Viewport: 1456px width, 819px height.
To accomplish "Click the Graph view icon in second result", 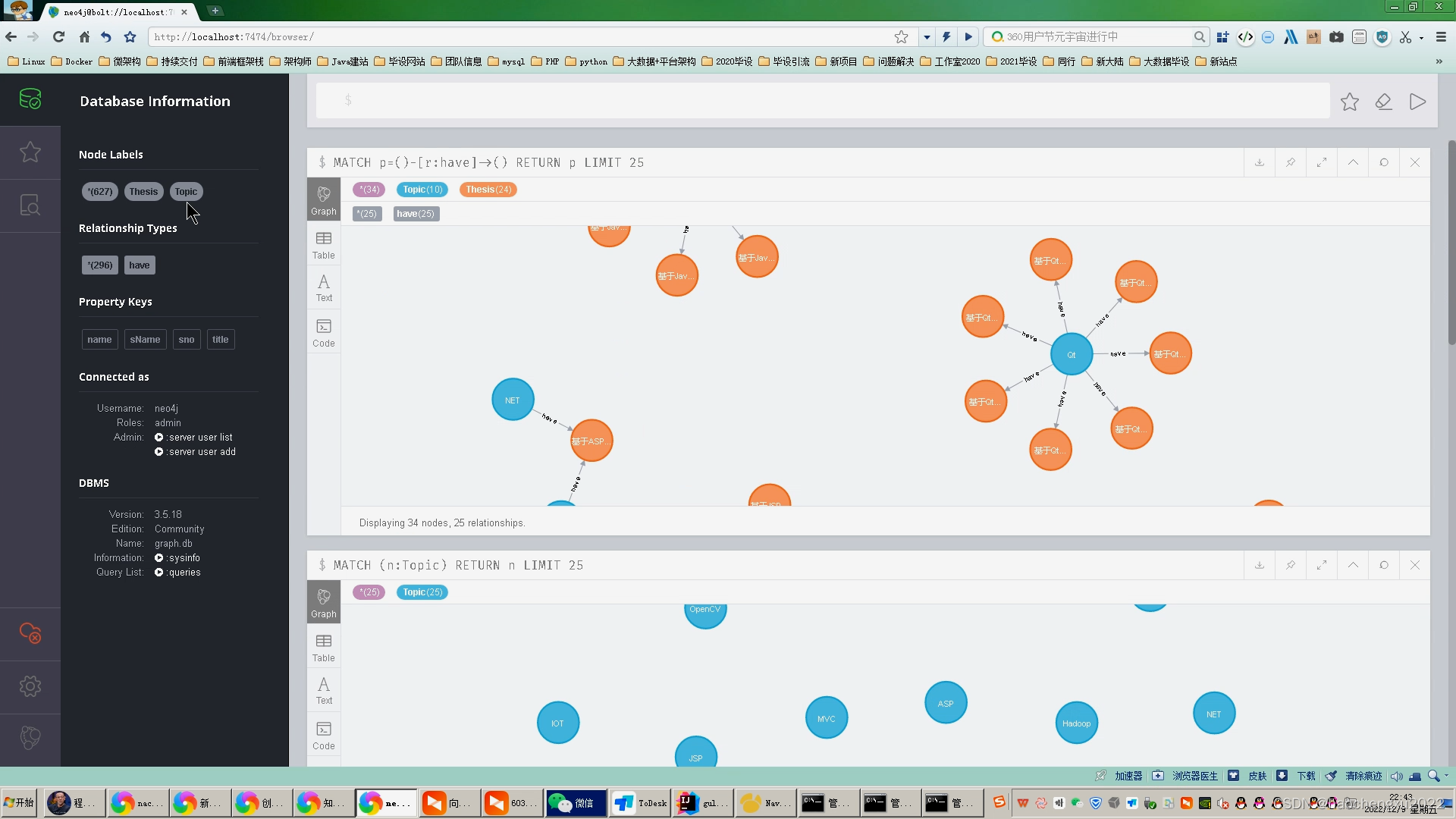I will [x=324, y=602].
